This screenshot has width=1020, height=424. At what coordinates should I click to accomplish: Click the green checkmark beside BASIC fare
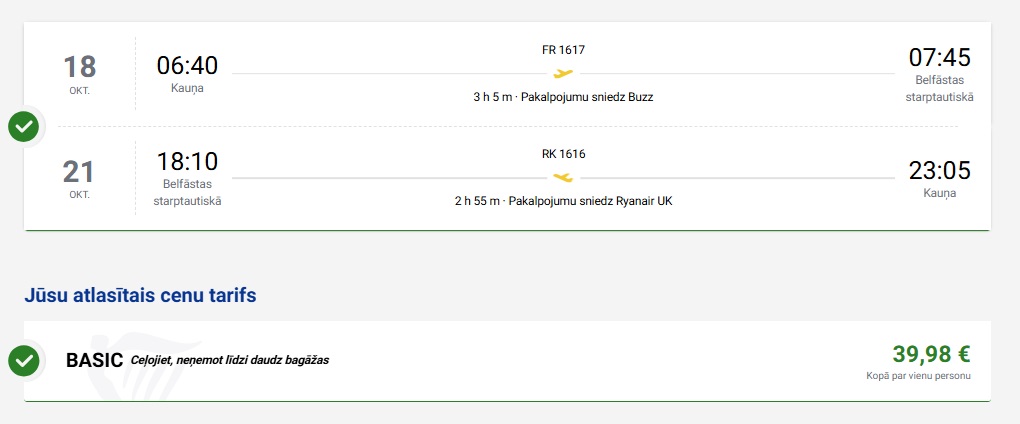click(23, 361)
